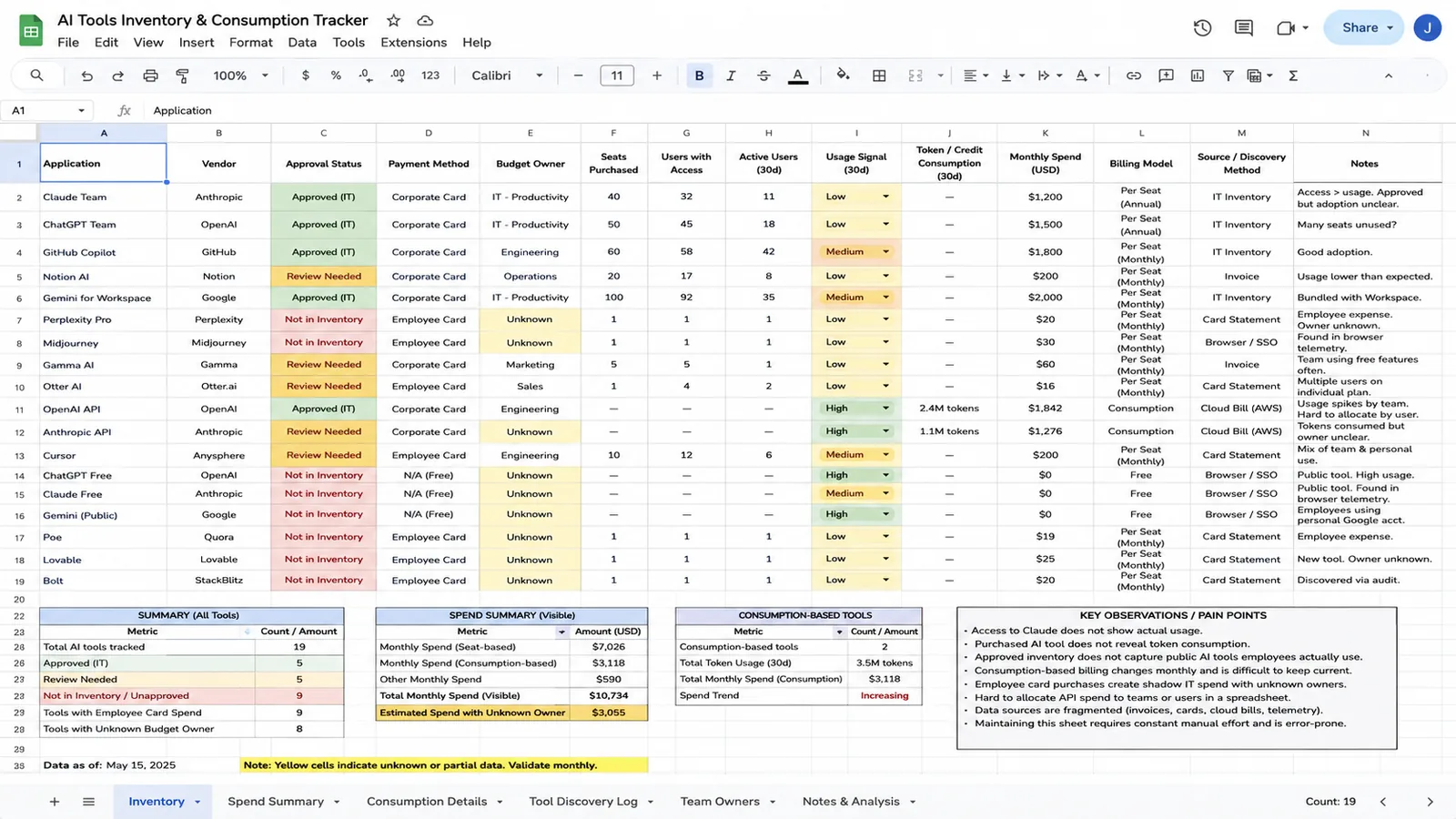The image size is (1456, 819).
Task: Switch to Consumption Details sheet tab
Action: coord(427,802)
